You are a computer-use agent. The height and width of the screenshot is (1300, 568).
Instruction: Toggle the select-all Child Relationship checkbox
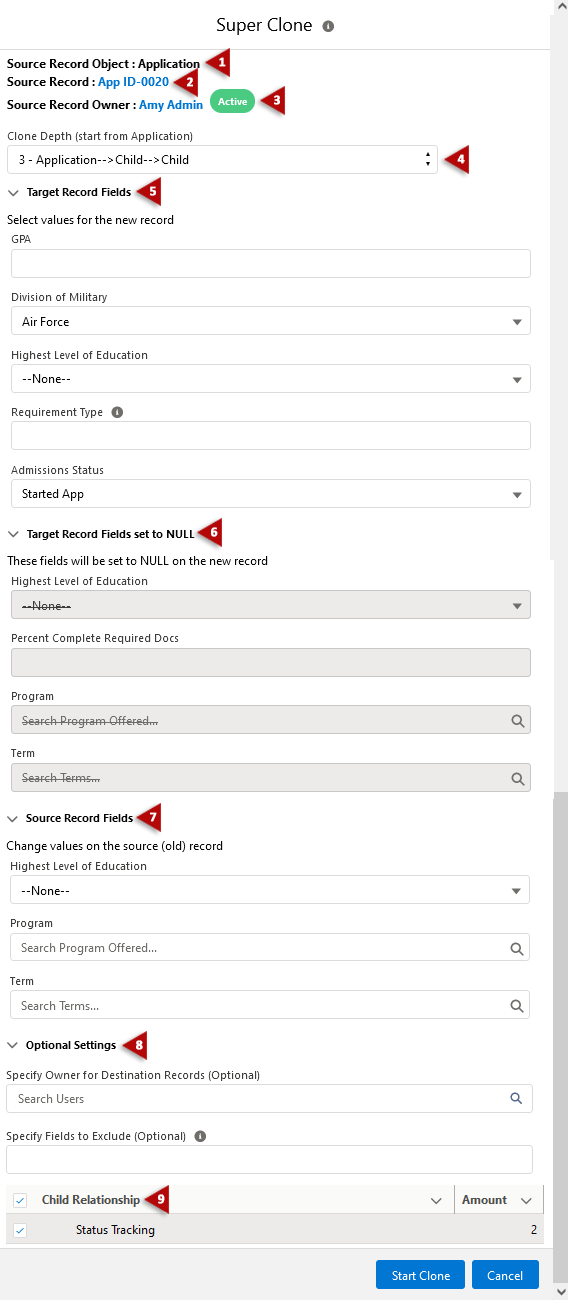[x=20, y=1200]
